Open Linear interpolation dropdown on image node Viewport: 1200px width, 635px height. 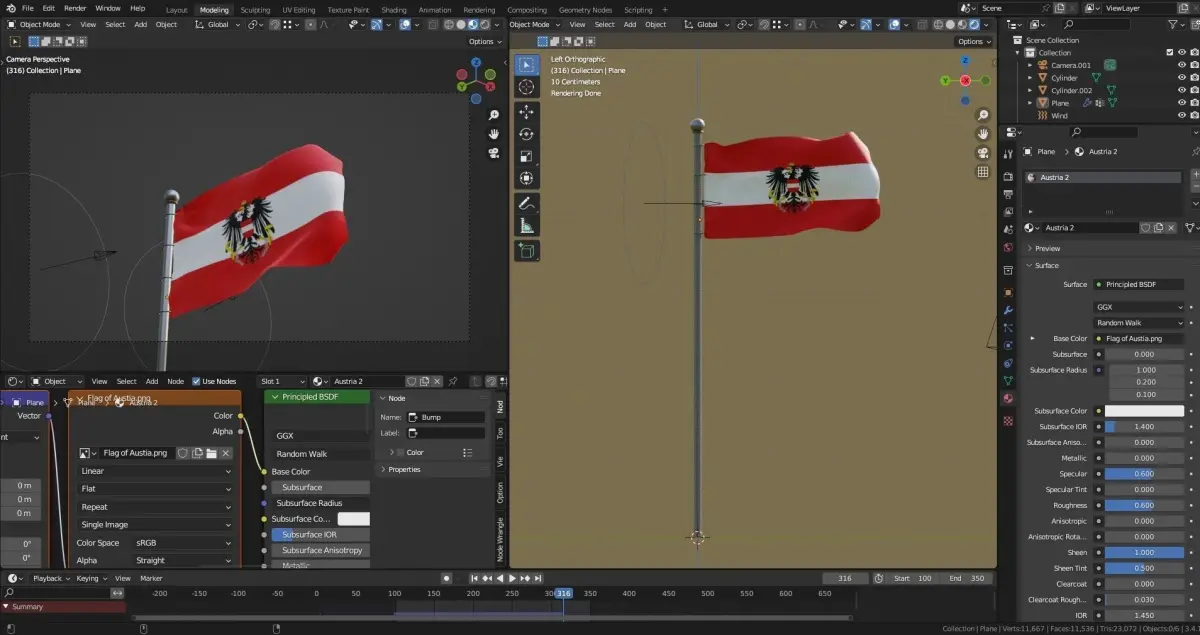pyautogui.click(x=155, y=471)
